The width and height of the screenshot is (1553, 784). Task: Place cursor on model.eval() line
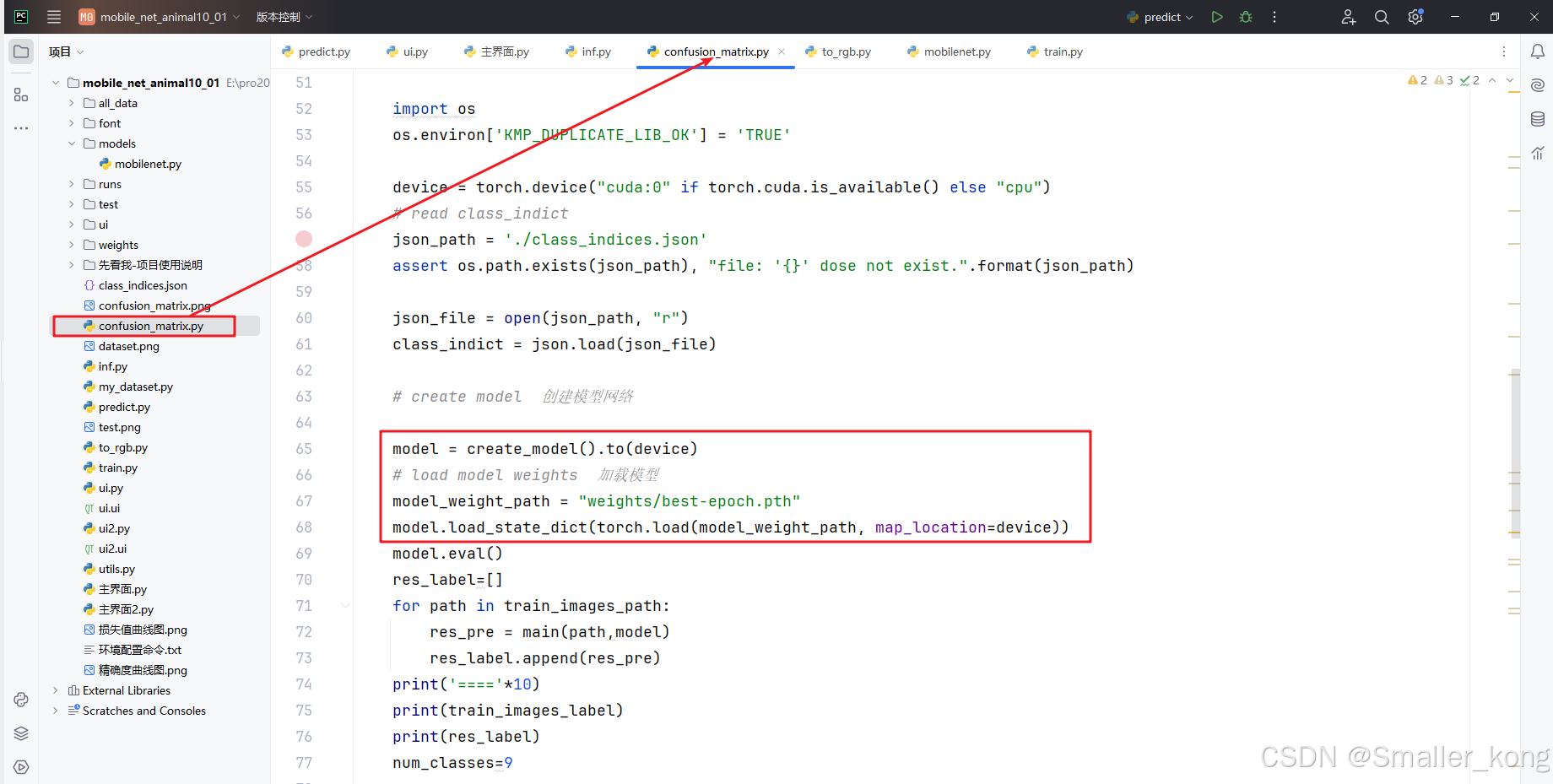point(447,554)
